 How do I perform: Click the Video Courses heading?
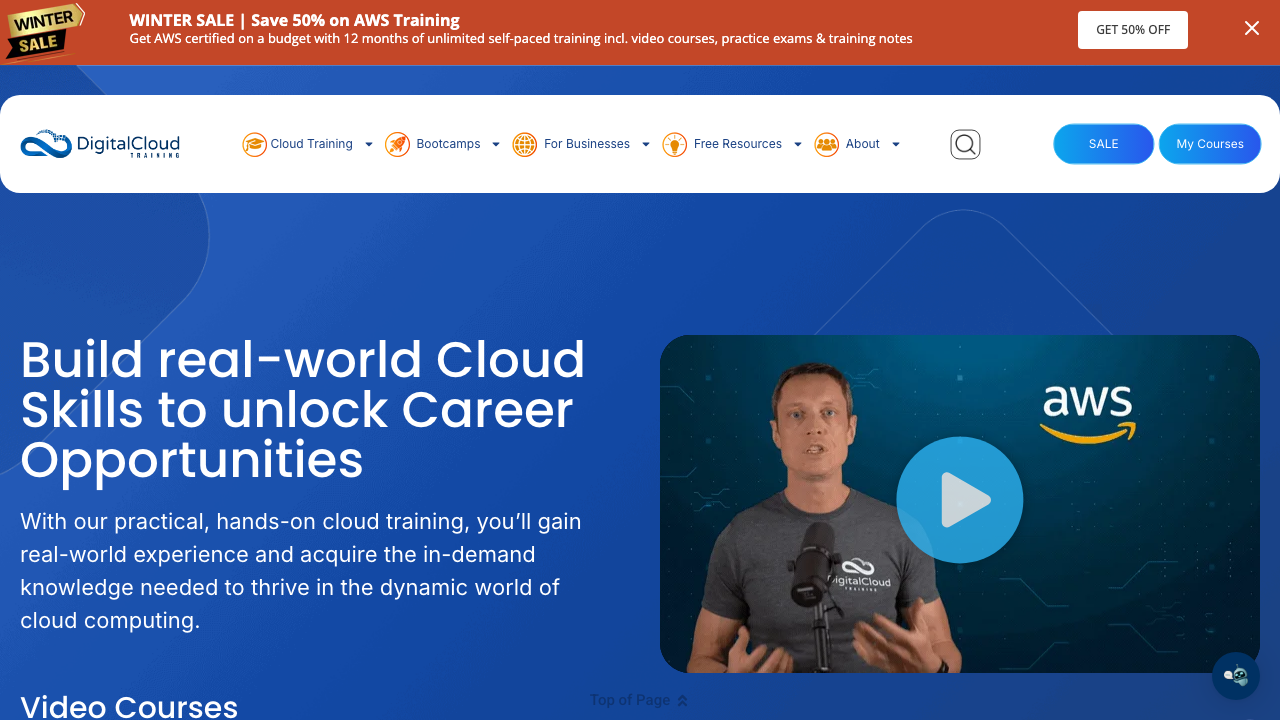click(129, 706)
